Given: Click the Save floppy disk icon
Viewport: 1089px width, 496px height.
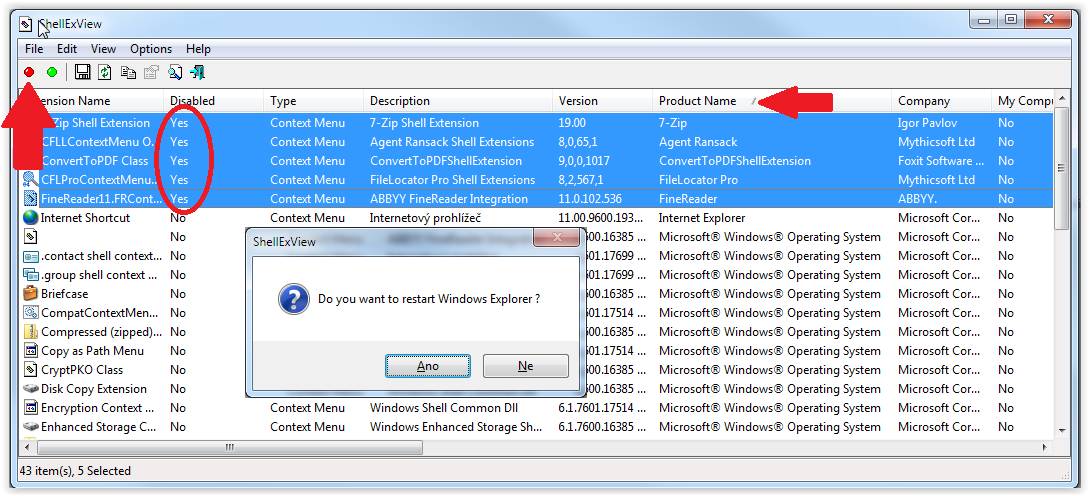Looking at the screenshot, I should pyautogui.click(x=83, y=72).
